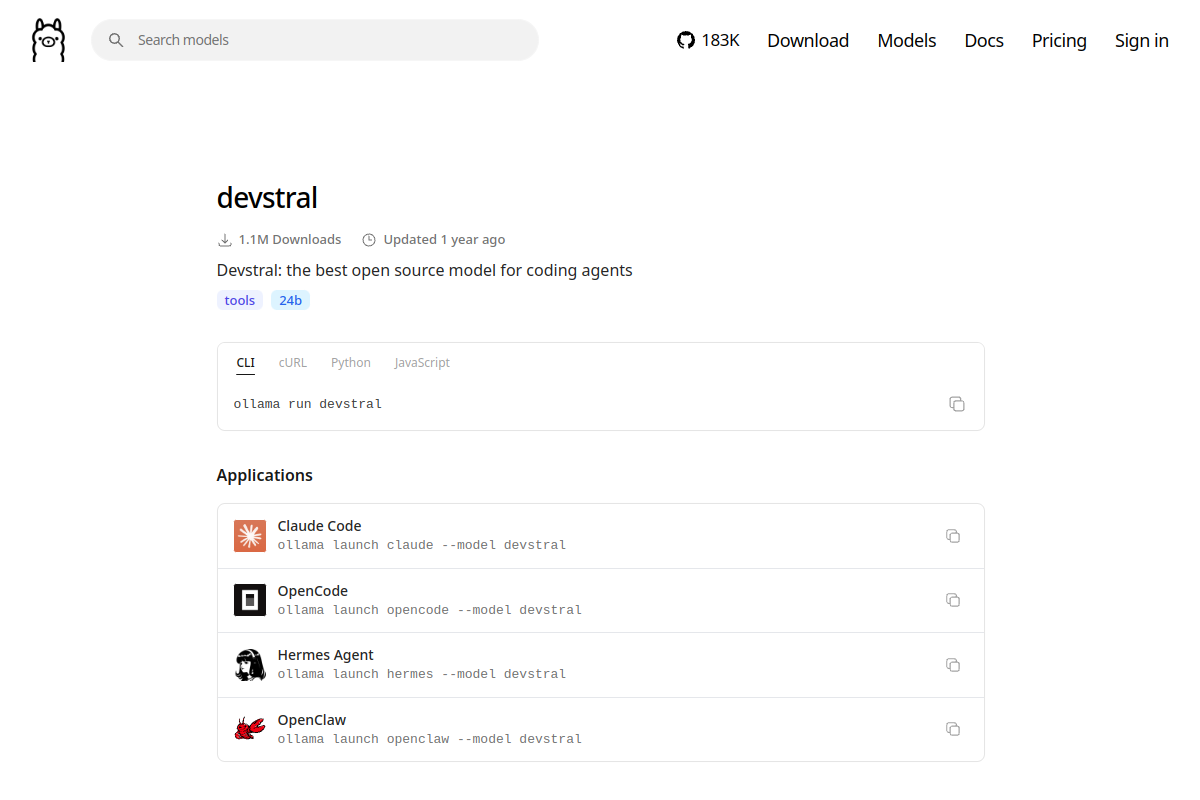Click the OpenCode app icon

coord(250,600)
